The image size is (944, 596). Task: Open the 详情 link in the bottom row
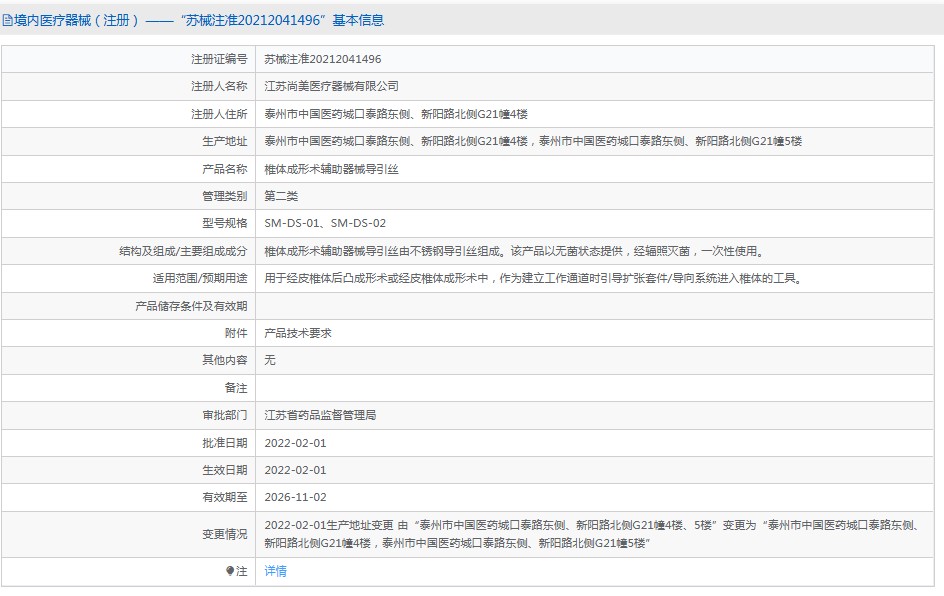click(x=275, y=571)
